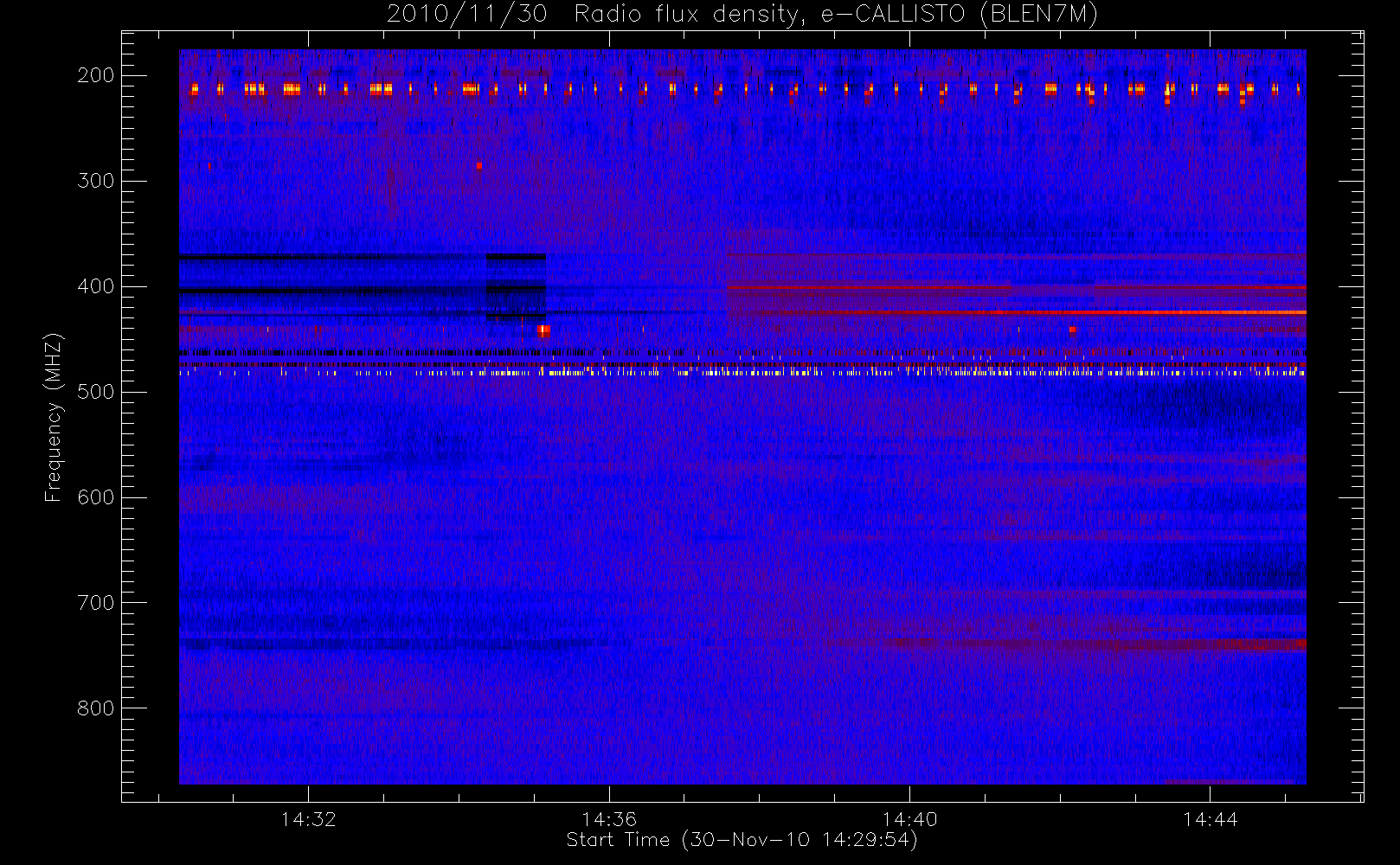
Task: Click the 14:32 time tick label
Action: [x=308, y=819]
